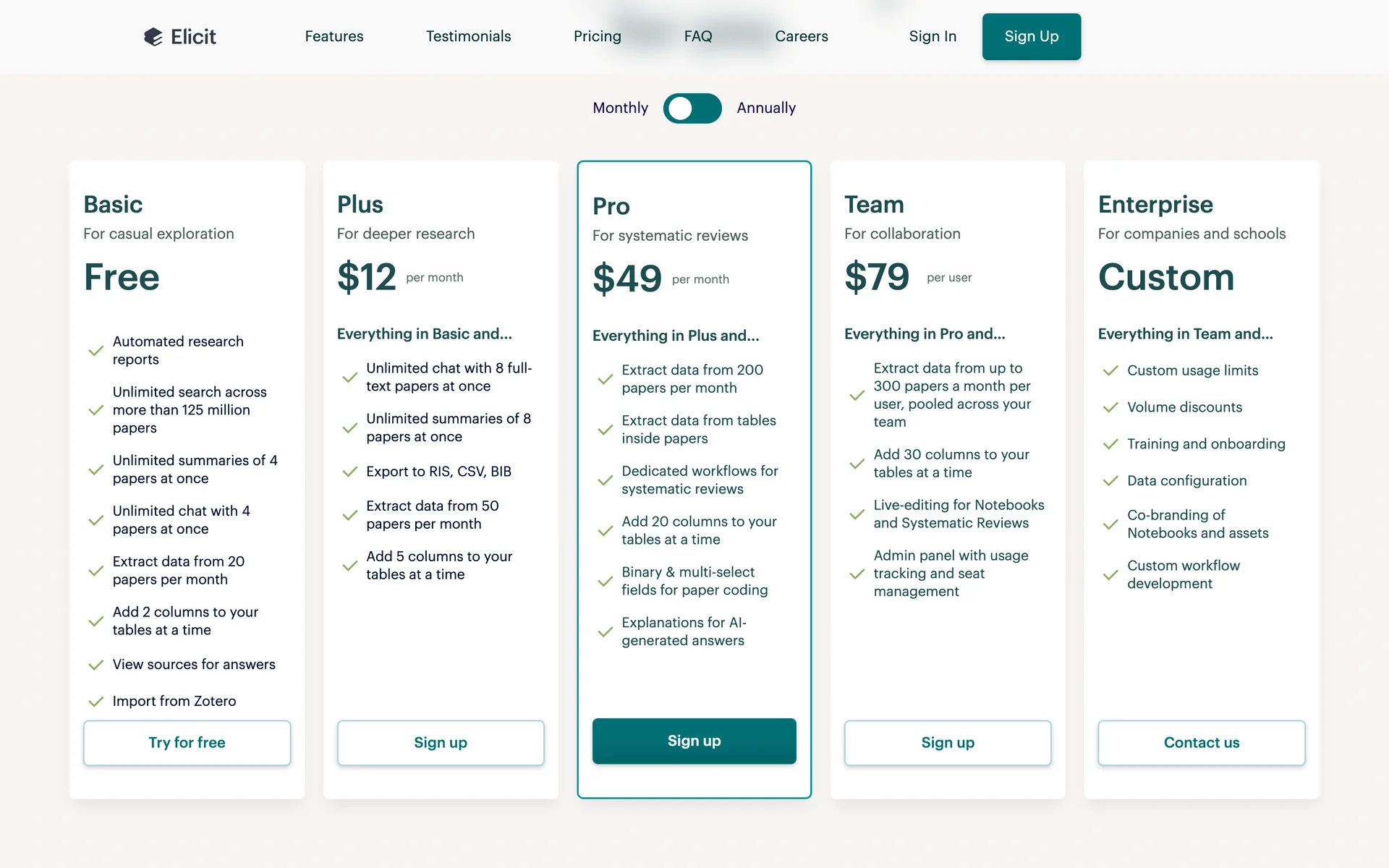
Task: Click Contact us for Enterprise plan
Action: pos(1201,743)
